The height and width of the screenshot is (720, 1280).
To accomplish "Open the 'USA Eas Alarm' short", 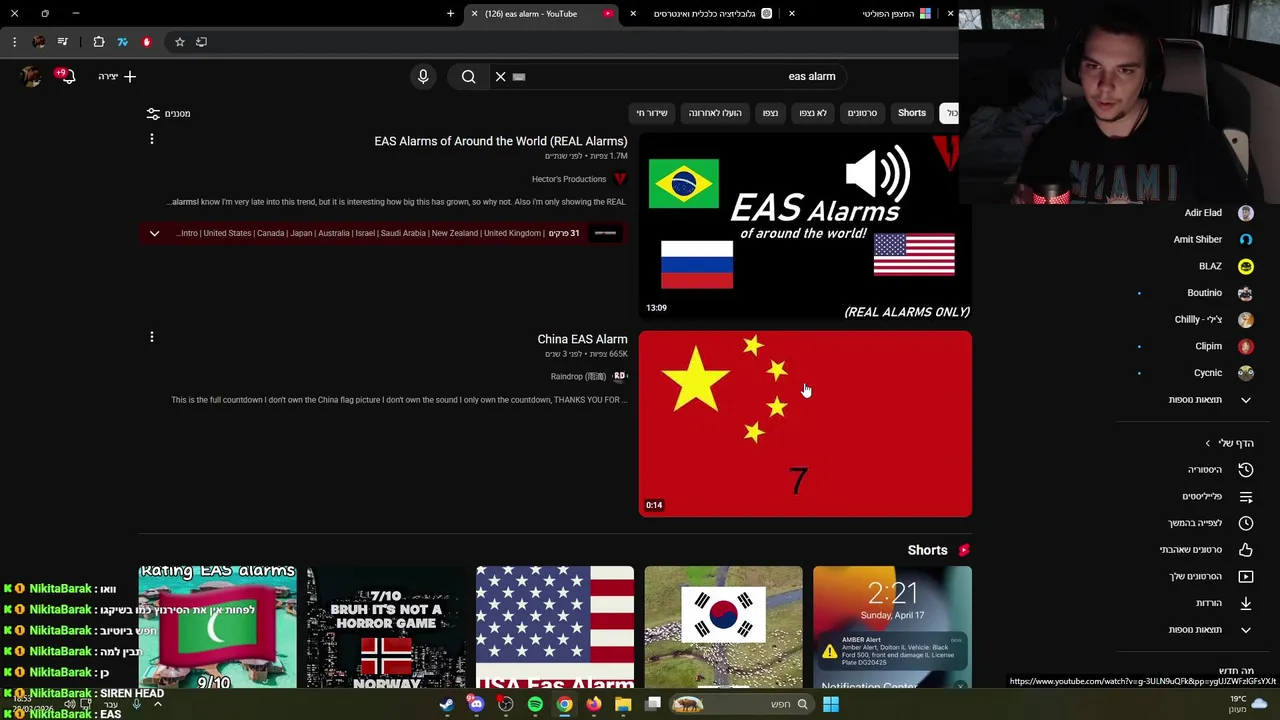I will 555,627.
